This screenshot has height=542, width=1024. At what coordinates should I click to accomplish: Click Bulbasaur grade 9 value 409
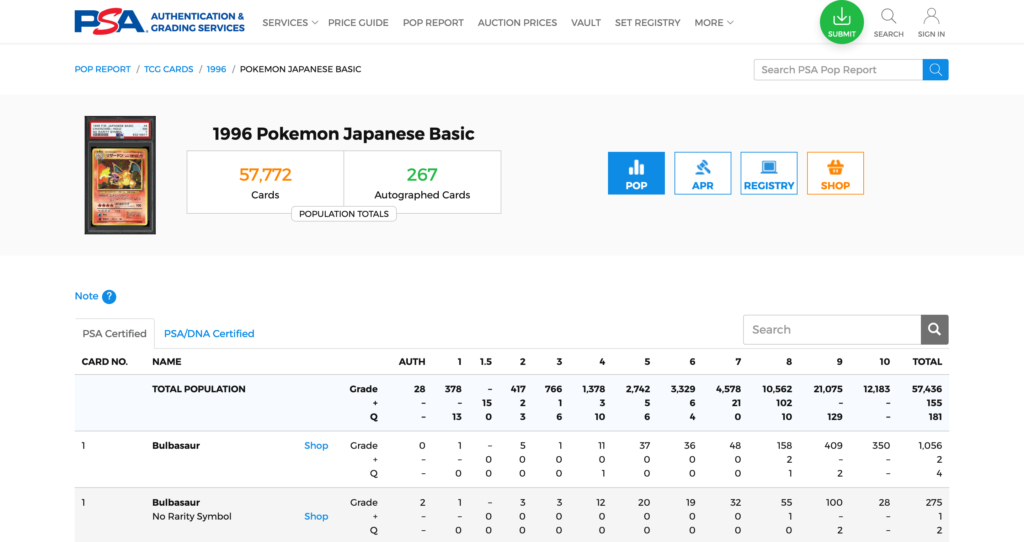click(833, 446)
